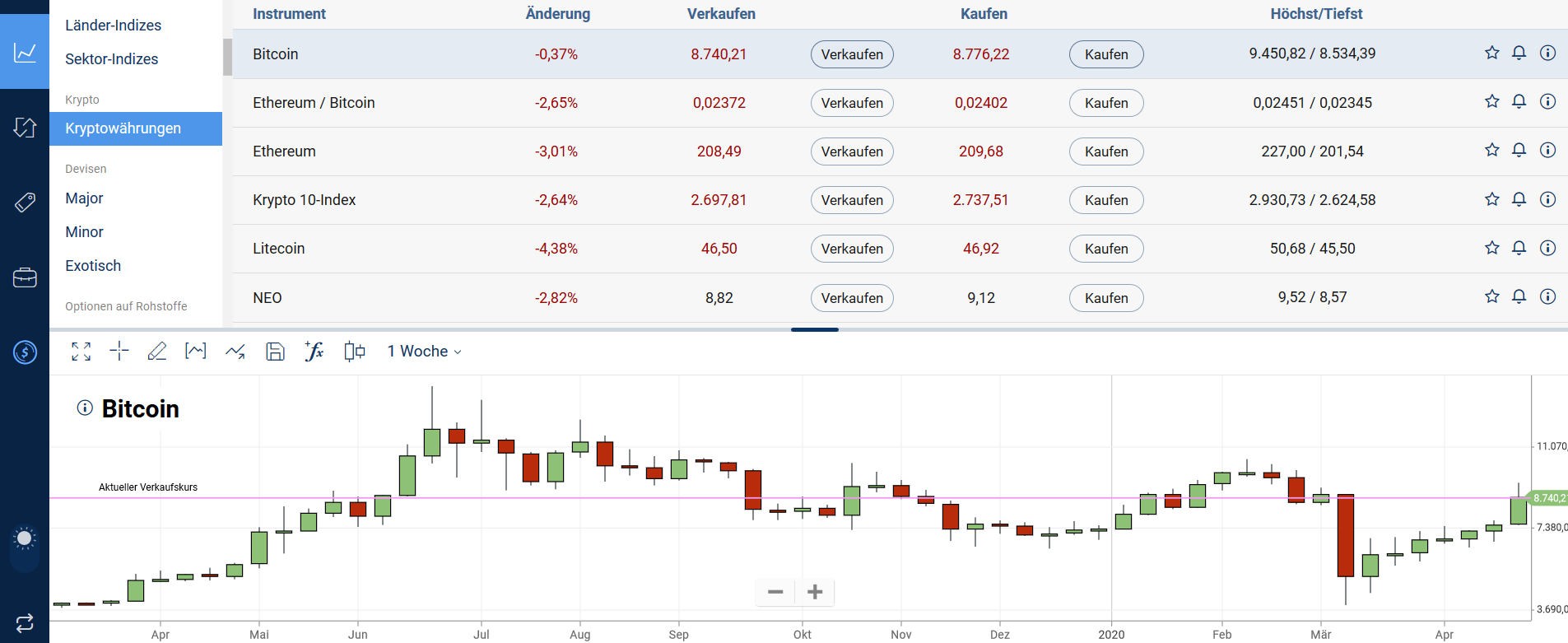Zoom out chart with minus button
This screenshot has height=643, width=1568.
click(x=775, y=592)
